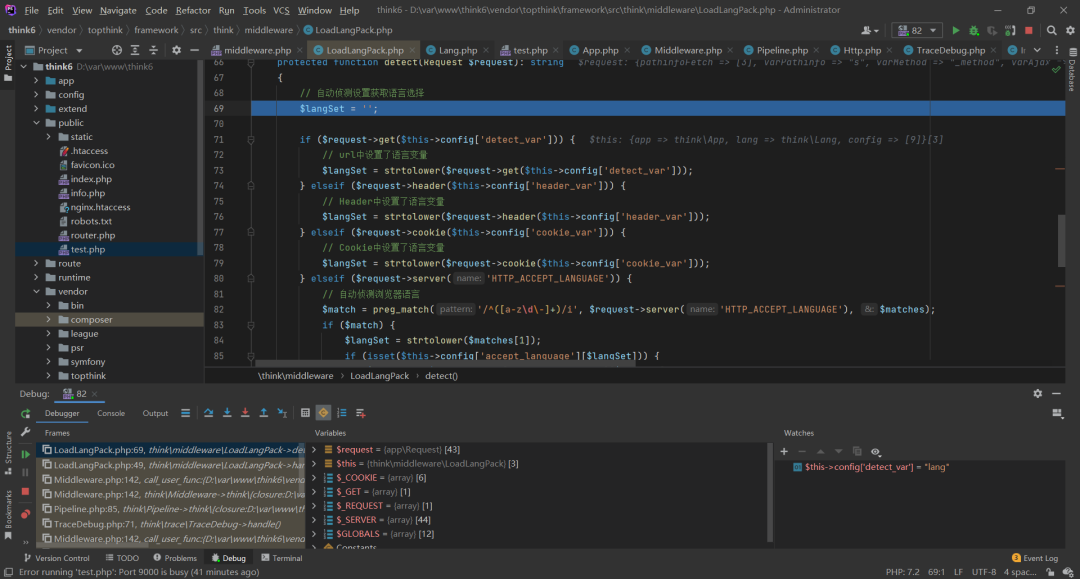Click Select Opened File target icon in Project panel

116,50
